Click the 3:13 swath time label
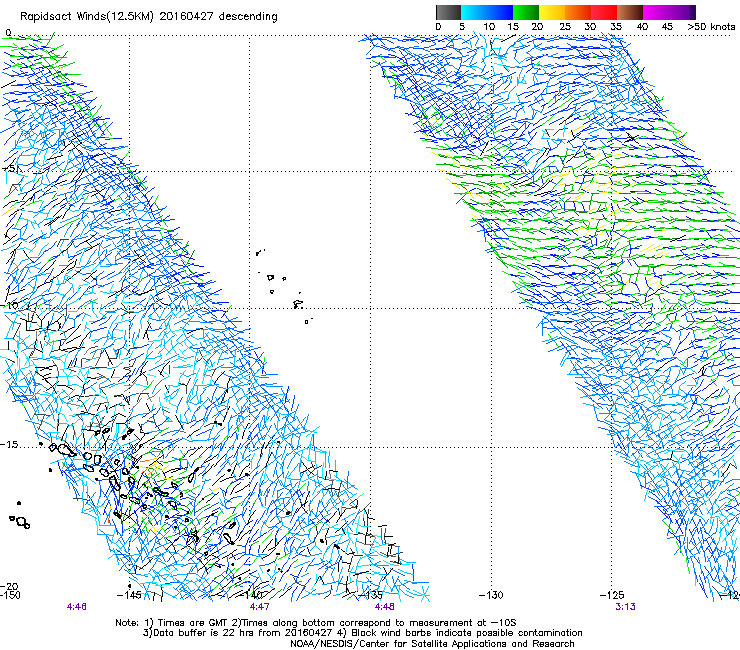This screenshot has height=650, width=740. tap(625, 607)
